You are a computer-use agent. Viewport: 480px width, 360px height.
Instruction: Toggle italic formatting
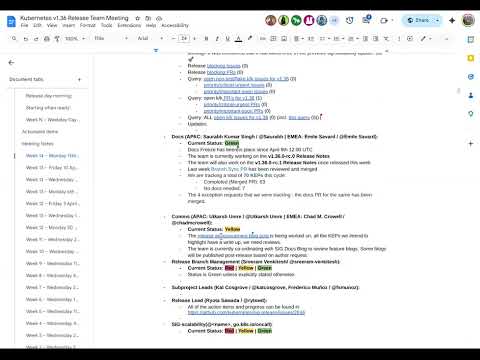coord(217,39)
